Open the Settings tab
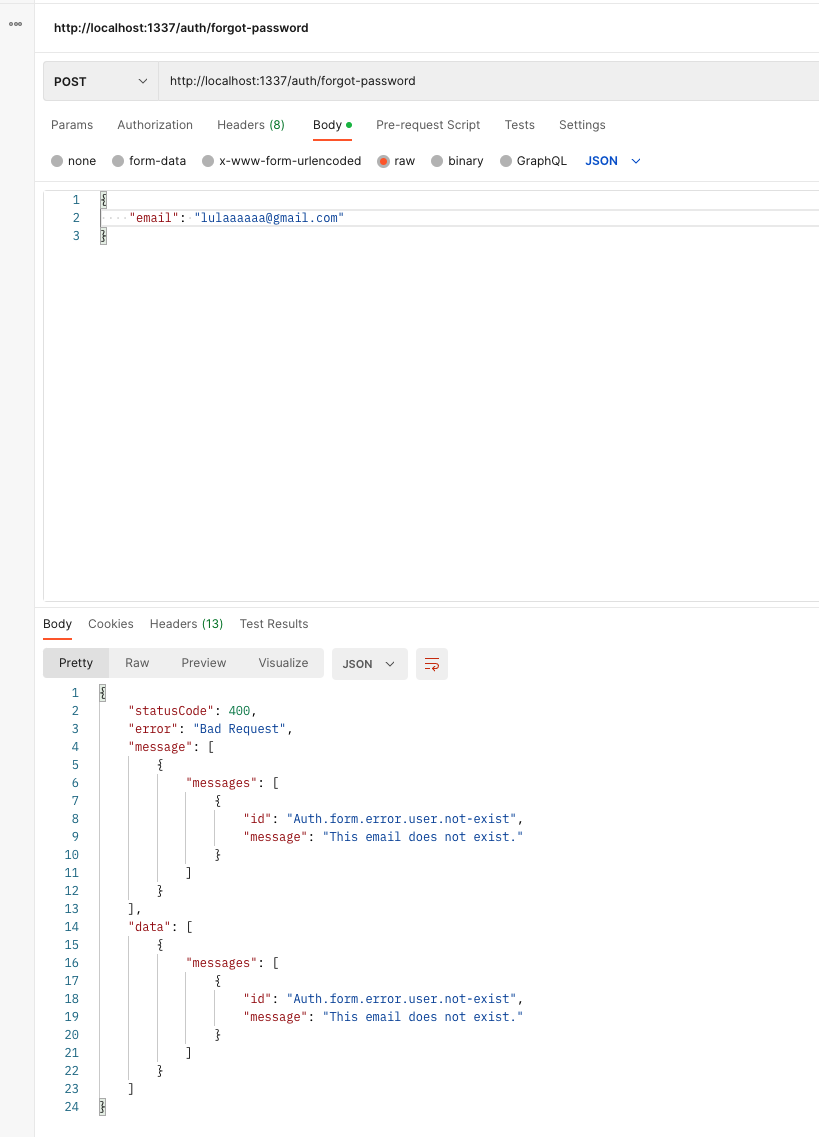819x1137 pixels. pos(582,125)
